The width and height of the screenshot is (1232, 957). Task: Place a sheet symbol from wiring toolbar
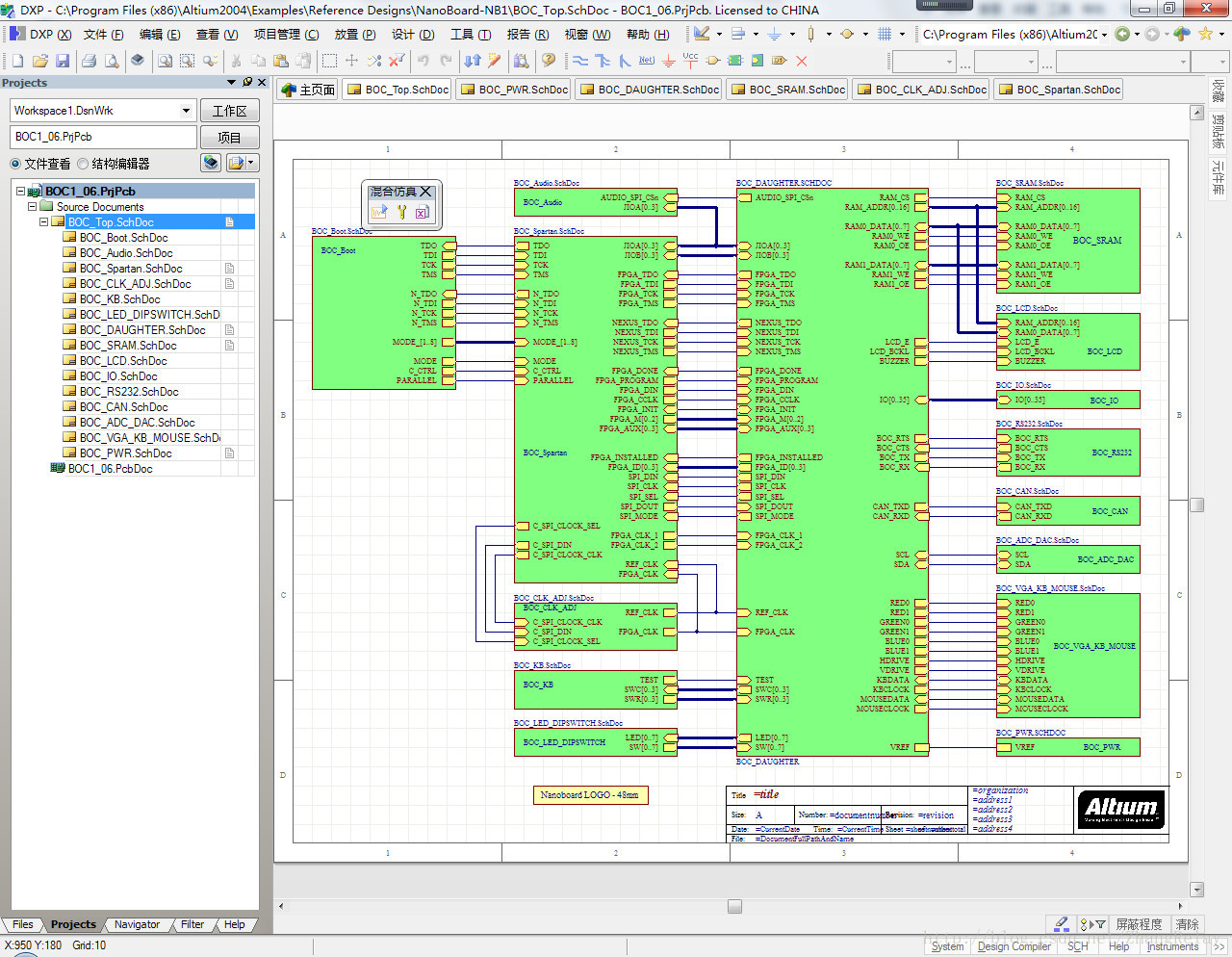[x=735, y=61]
